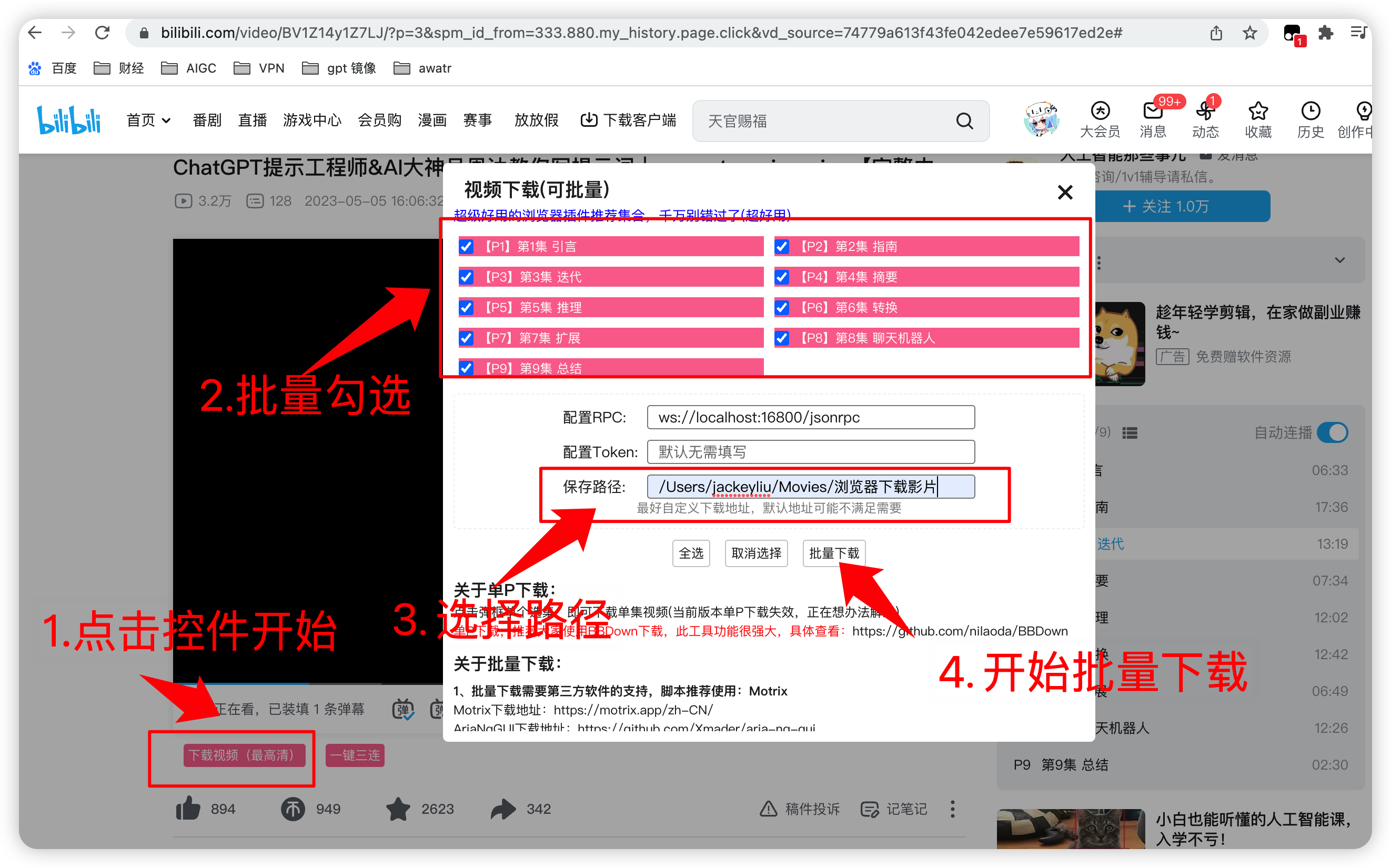Click the search magnifier icon

pyautogui.click(x=964, y=121)
